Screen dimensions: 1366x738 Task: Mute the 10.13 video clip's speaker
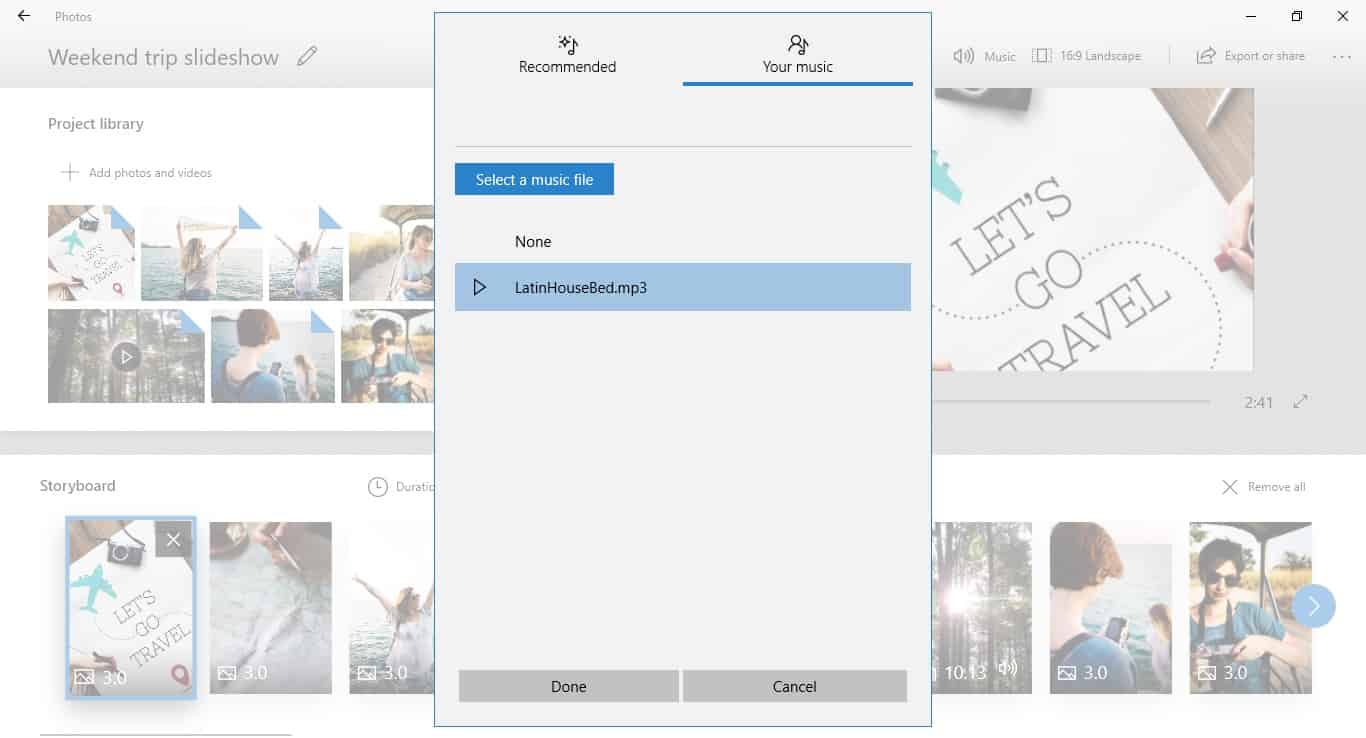click(x=1008, y=672)
